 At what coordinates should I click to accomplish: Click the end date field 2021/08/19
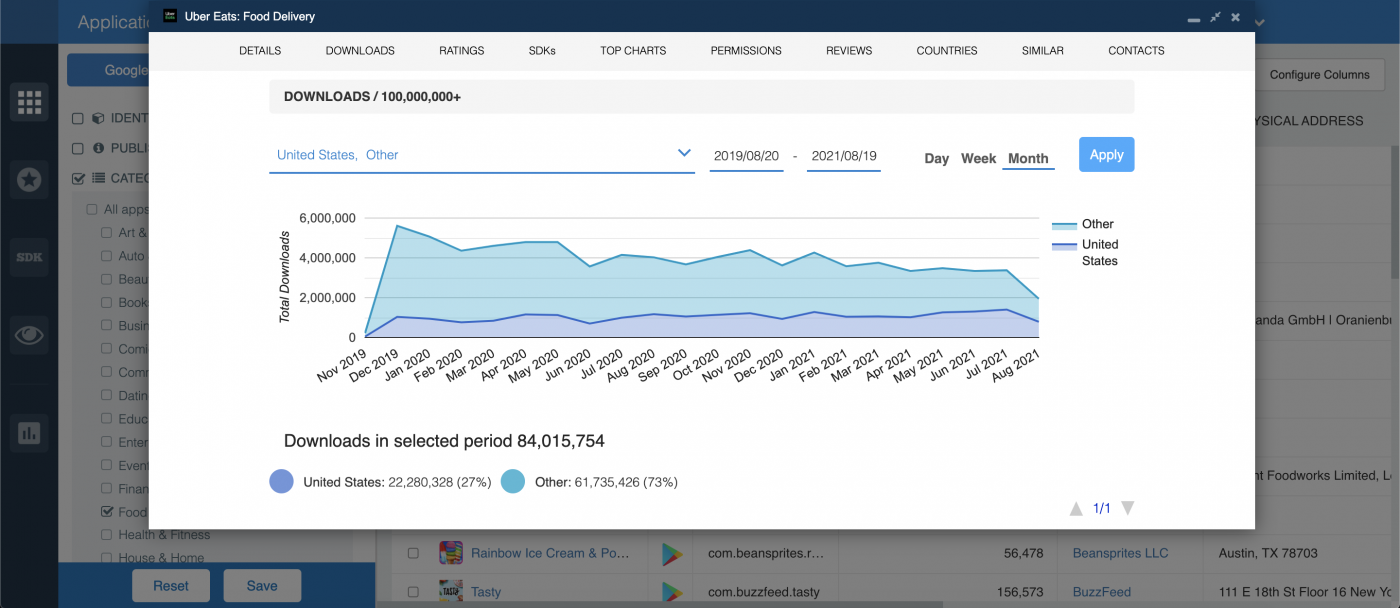[x=844, y=156]
